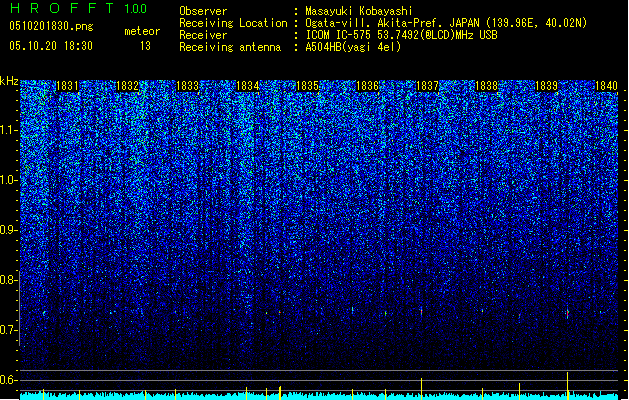
Task: Click the 1.1 kHz axis label
Action: (9, 130)
